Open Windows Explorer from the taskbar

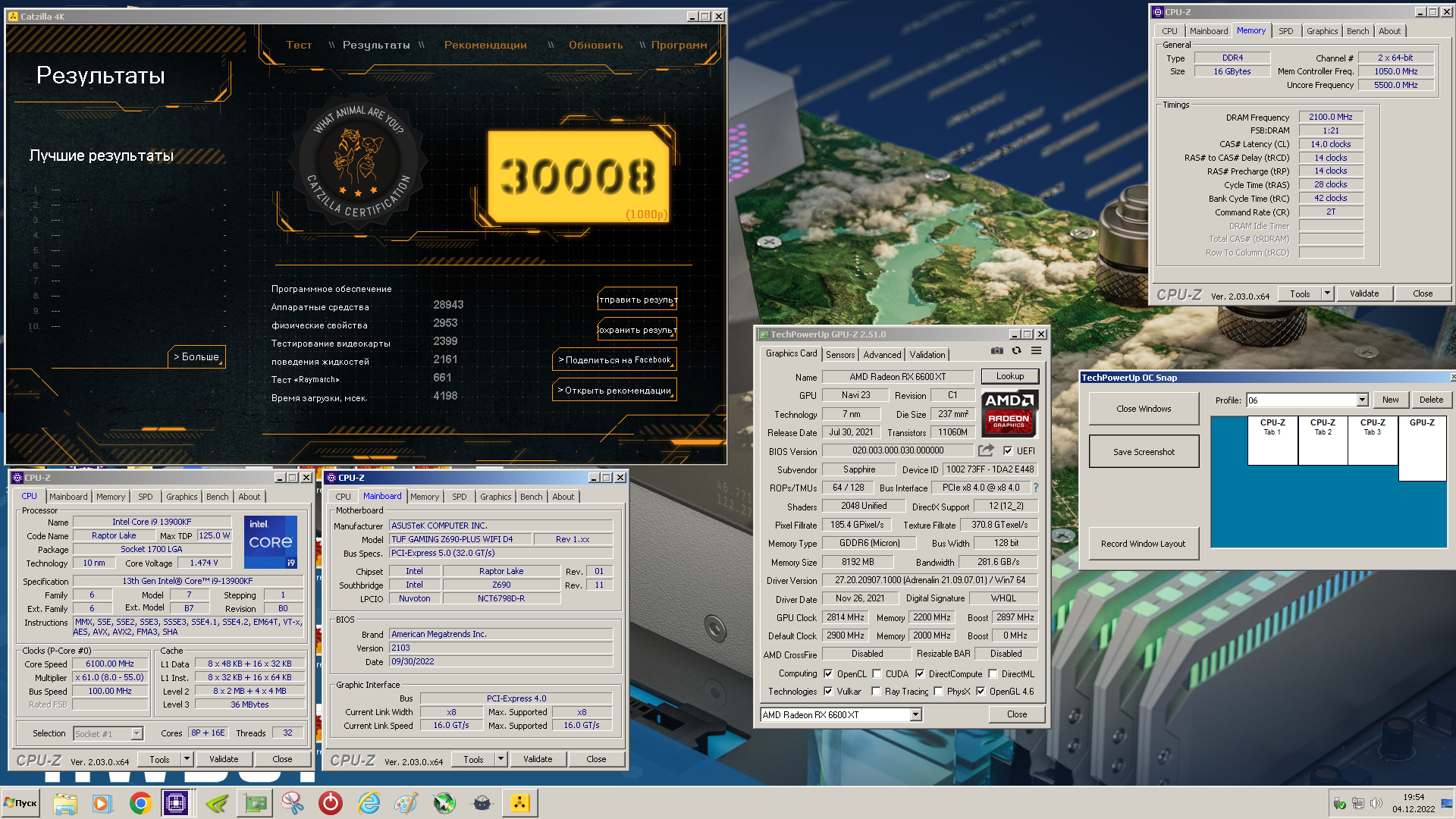[x=65, y=803]
